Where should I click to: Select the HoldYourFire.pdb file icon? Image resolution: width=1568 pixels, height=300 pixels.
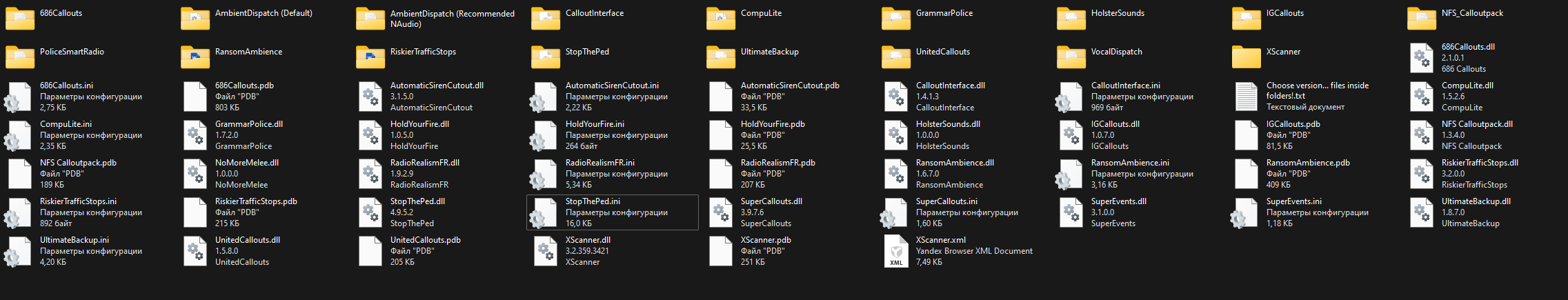[x=721, y=135]
